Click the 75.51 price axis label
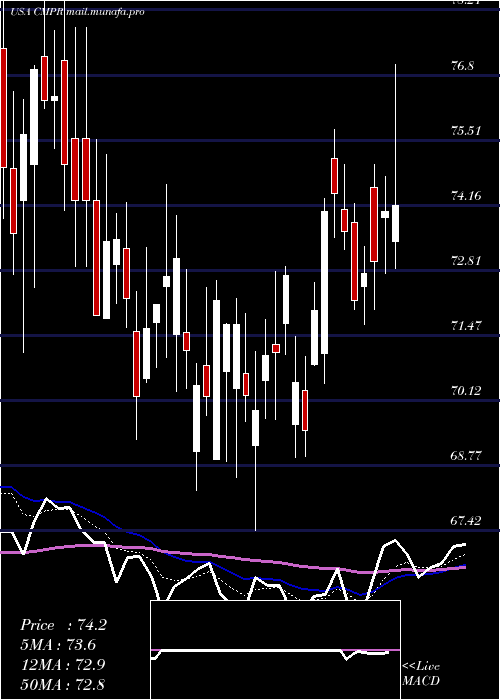This screenshot has width=500, height=700. 466,131
